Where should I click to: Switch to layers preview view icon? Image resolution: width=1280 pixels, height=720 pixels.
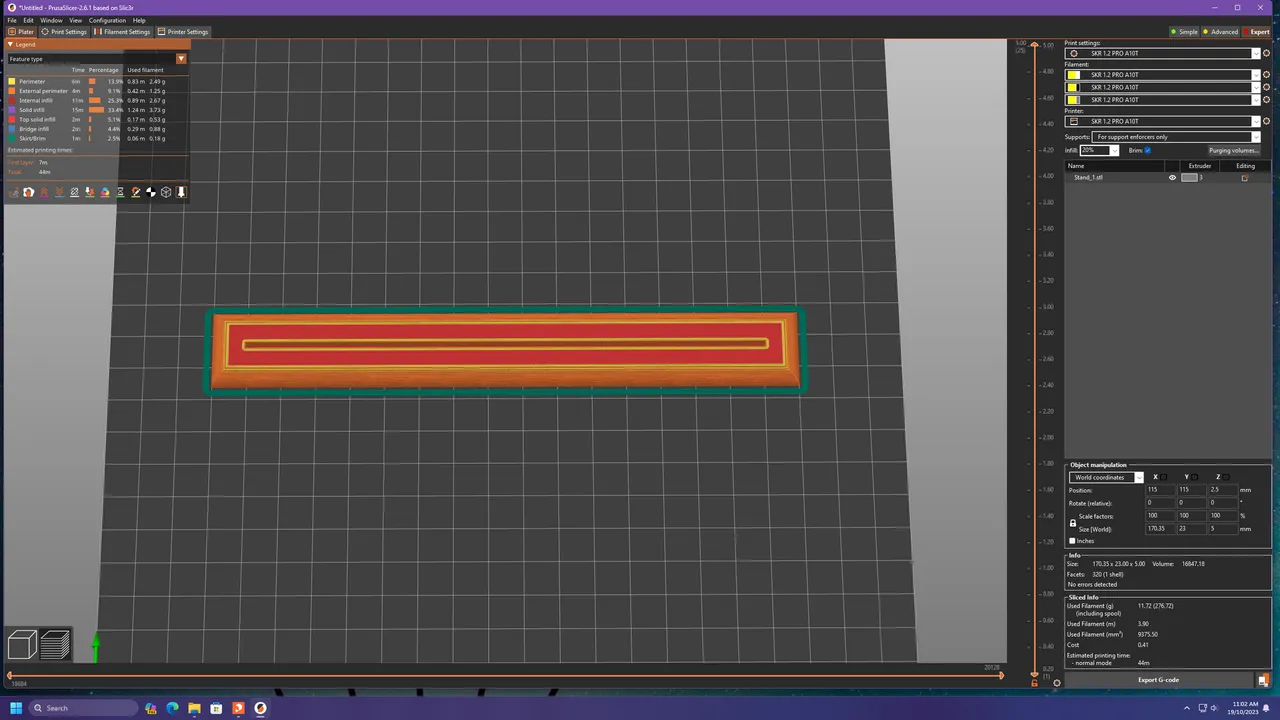pos(54,645)
